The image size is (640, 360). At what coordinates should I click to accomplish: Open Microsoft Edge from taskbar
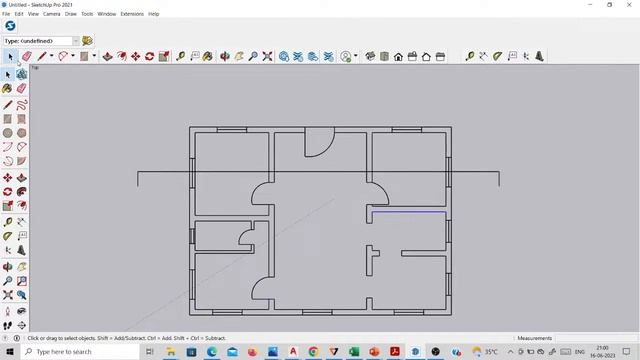(211, 351)
